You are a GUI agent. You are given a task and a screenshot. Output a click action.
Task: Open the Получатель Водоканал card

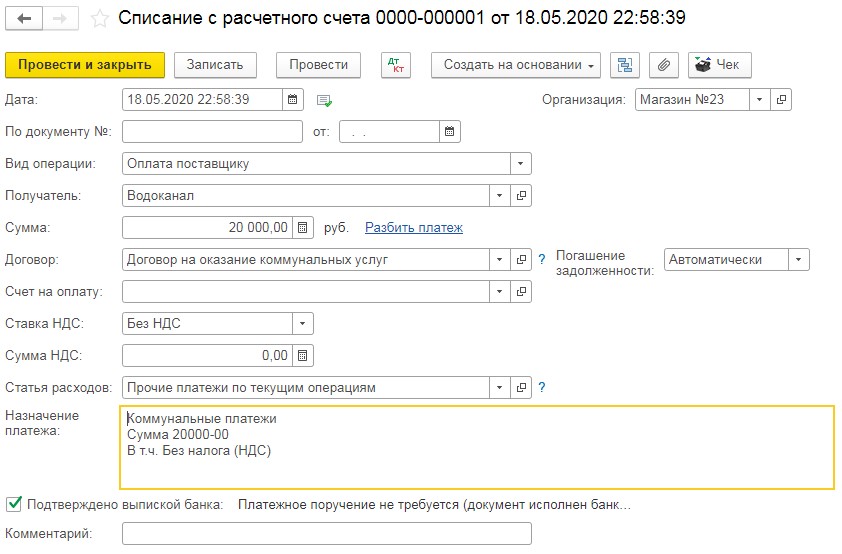coord(521,195)
